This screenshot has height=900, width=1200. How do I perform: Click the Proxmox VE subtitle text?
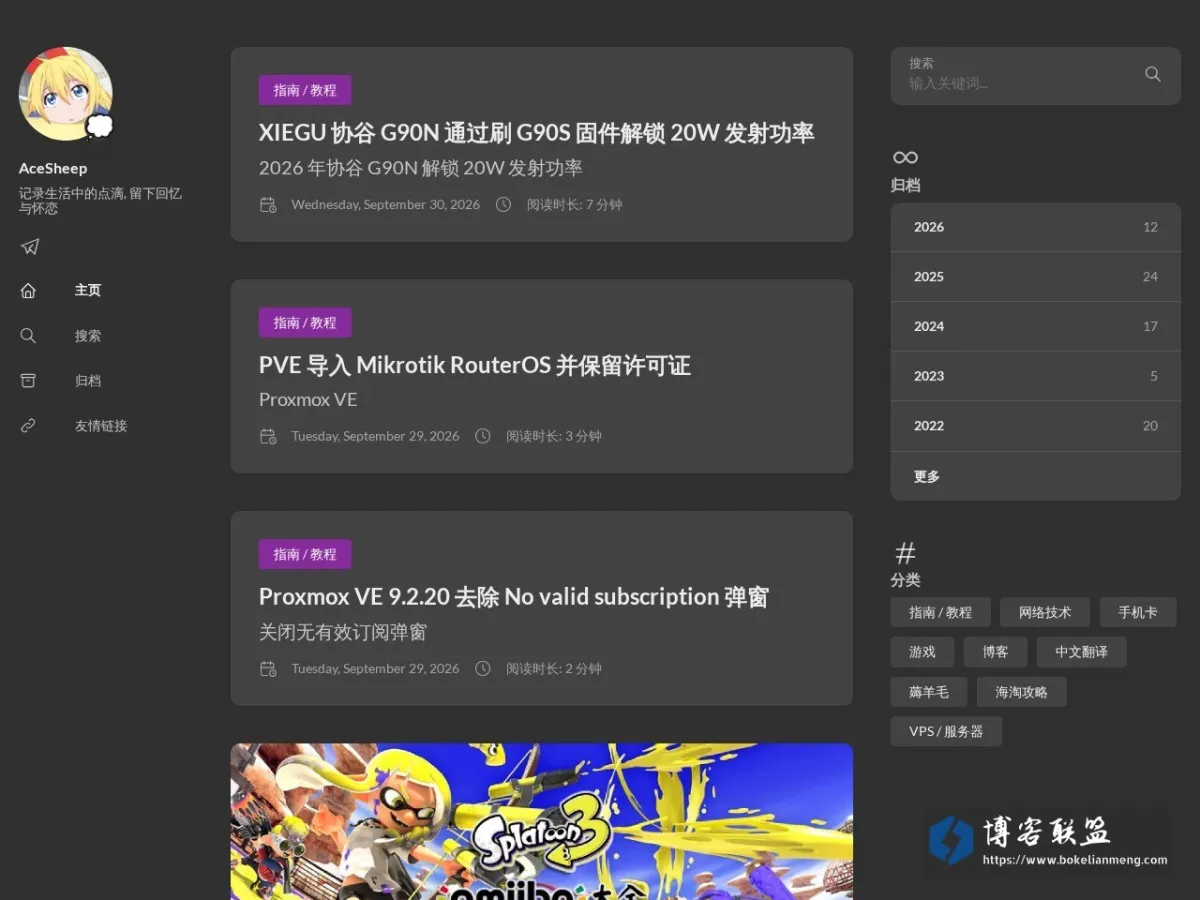pos(308,400)
